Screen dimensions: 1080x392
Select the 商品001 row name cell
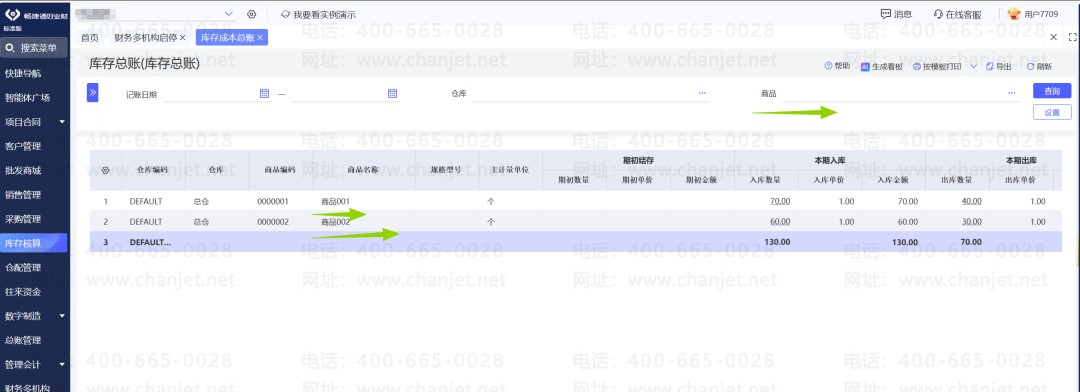click(x=335, y=202)
